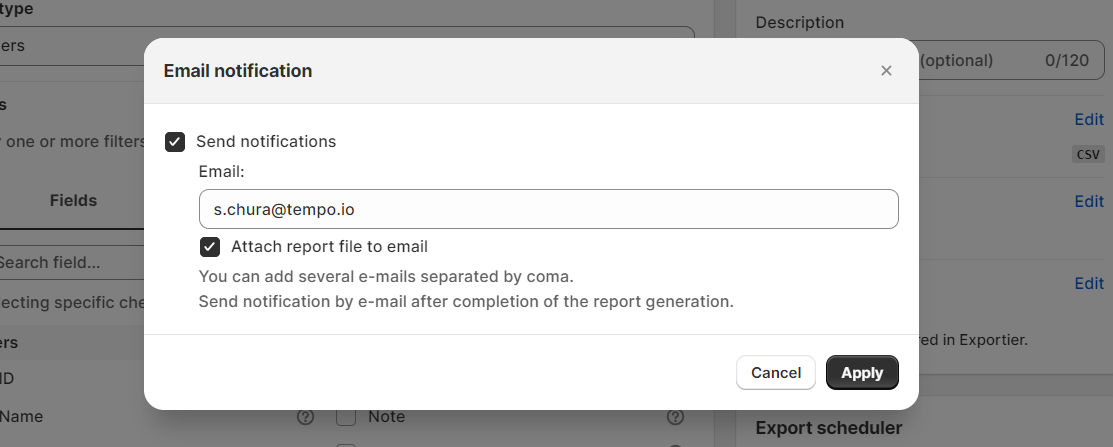Viewport: 1113px width, 447px height.
Task: Apply the email notification settings
Action: tap(862, 372)
